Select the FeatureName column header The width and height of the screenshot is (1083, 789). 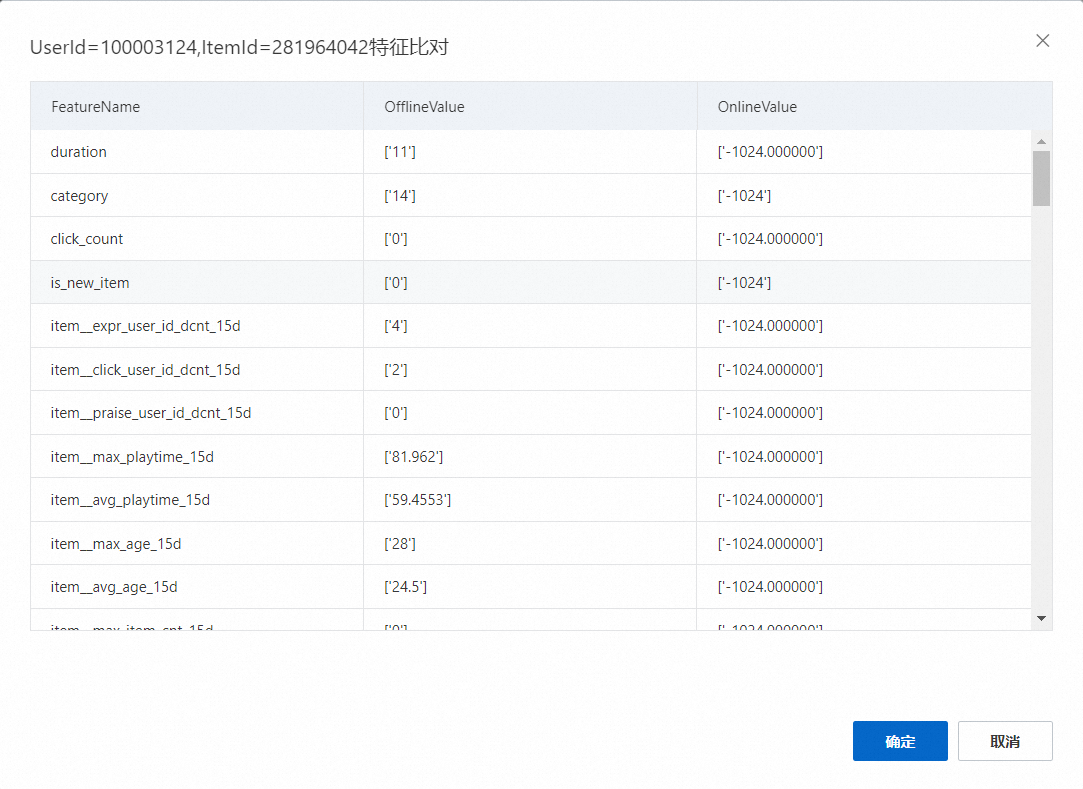coord(95,106)
